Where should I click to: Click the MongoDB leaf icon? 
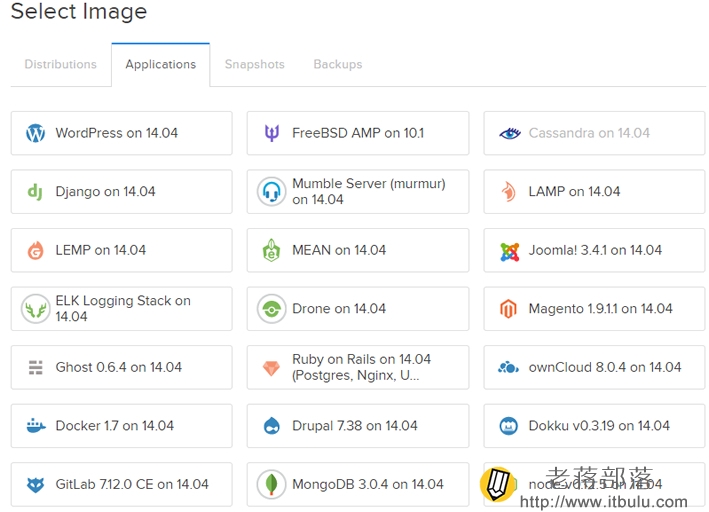(x=271, y=484)
